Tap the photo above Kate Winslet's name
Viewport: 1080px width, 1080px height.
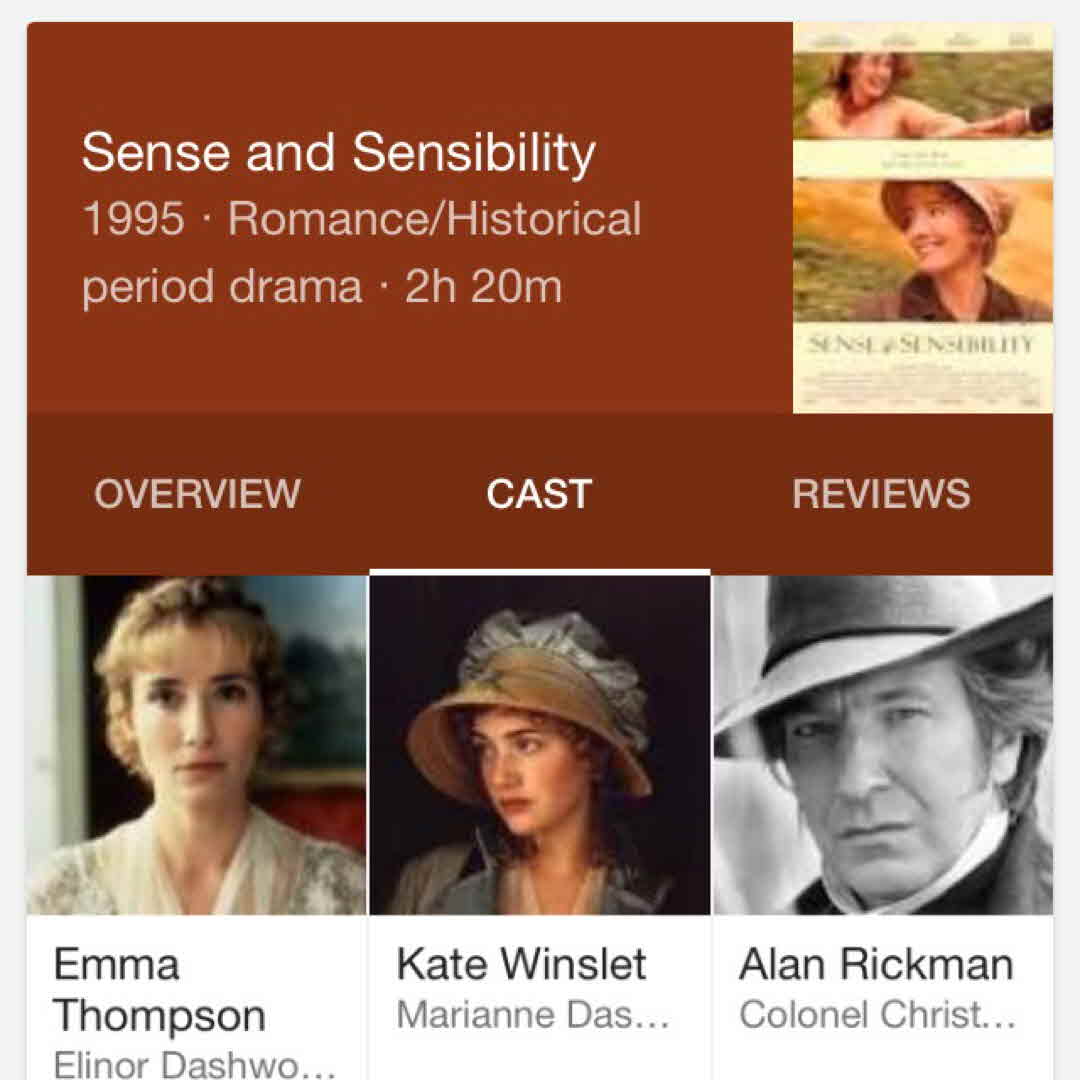[x=540, y=745]
